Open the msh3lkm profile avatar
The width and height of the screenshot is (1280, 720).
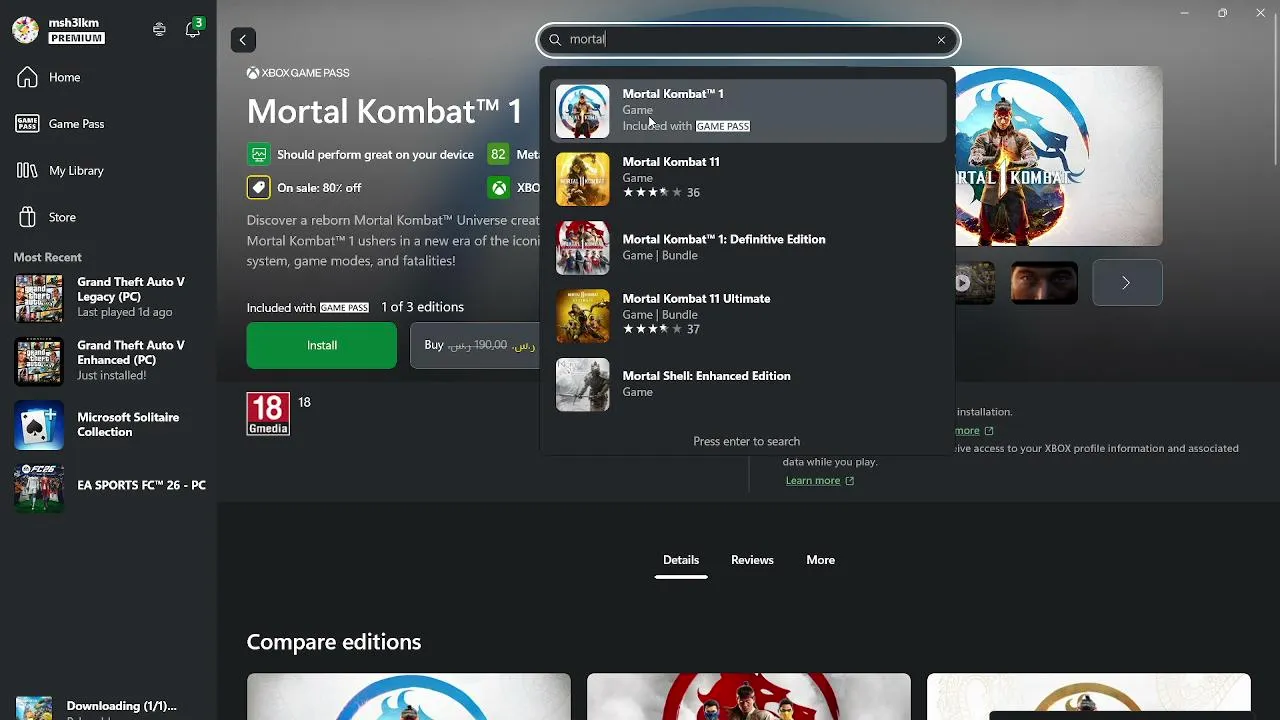[25, 30]
